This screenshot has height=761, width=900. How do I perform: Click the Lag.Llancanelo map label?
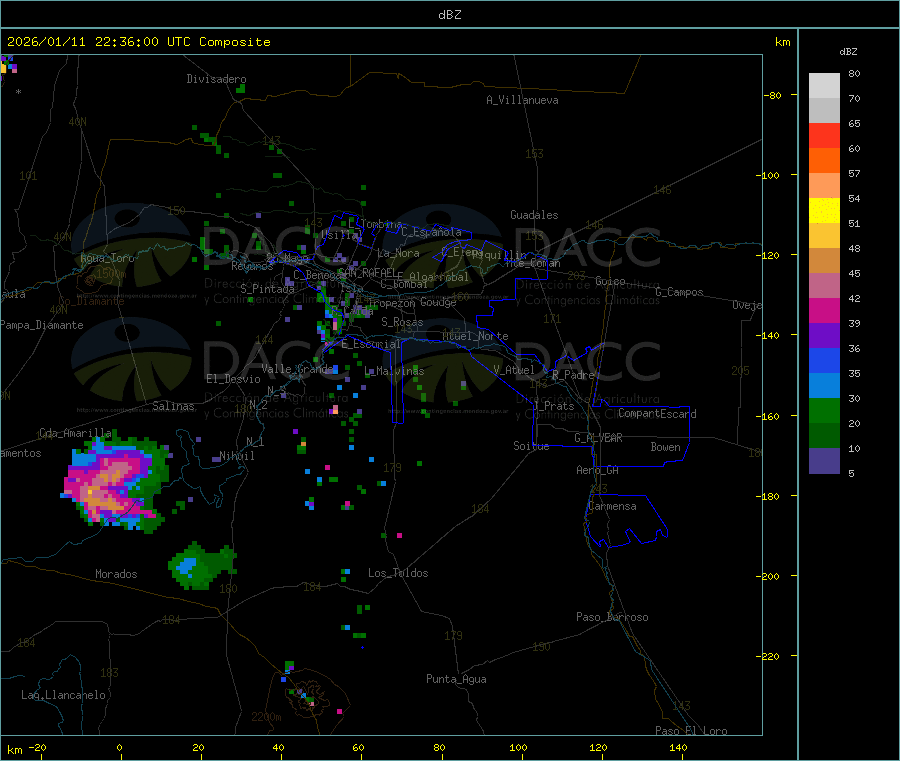(63, 695)
